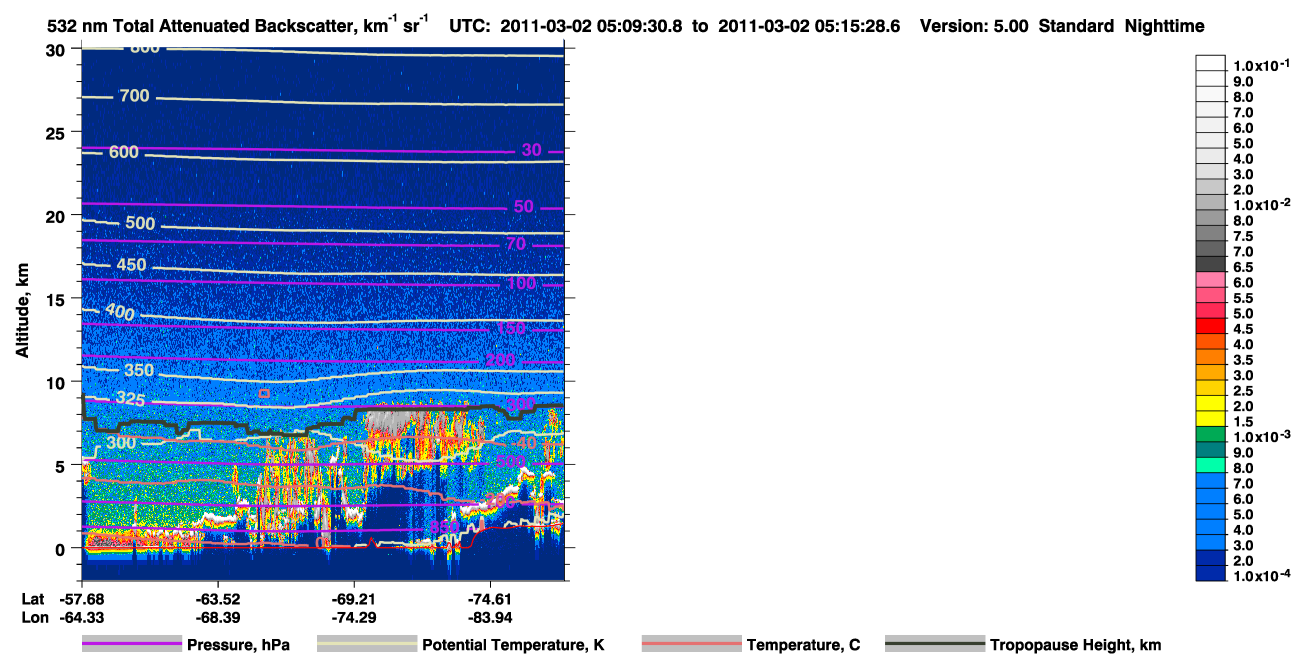The width and height of the screenshot is (1300, 667).
Task: Click the colorbar label '3.5'
Action: coord(1242,359)
